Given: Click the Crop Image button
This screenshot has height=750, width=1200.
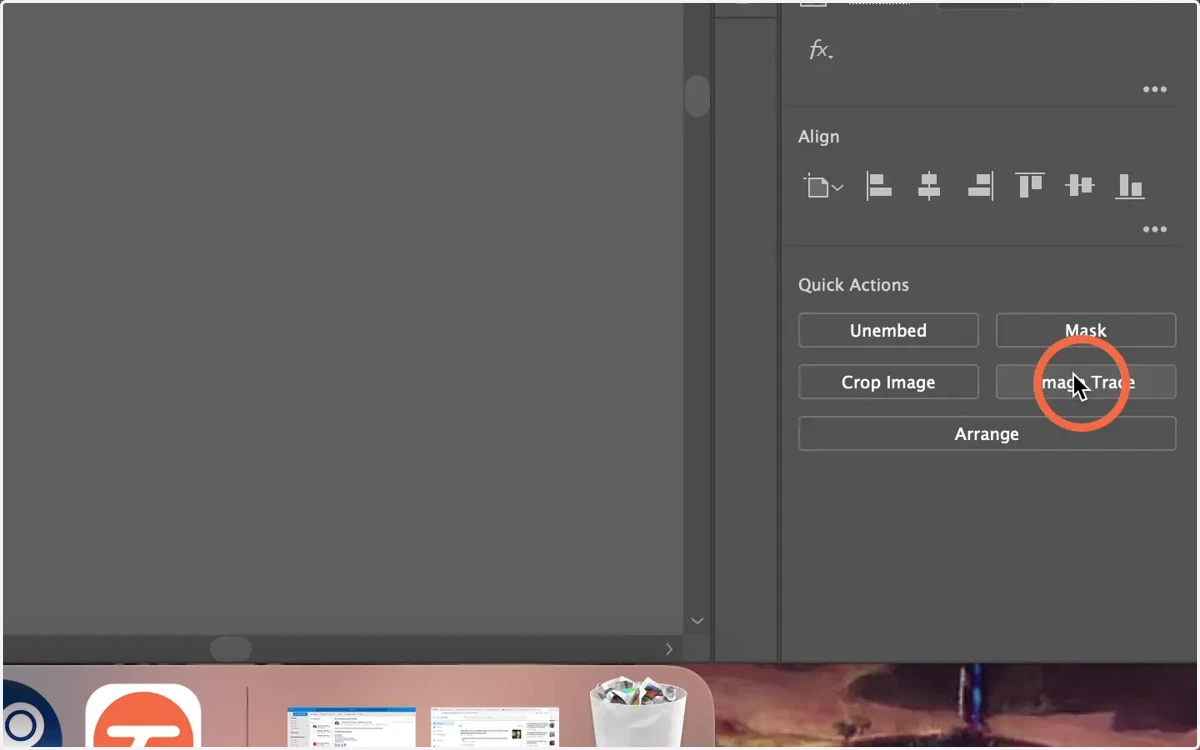Looking at the screenshot, I should pyautogui.click(x=888, y=382).
